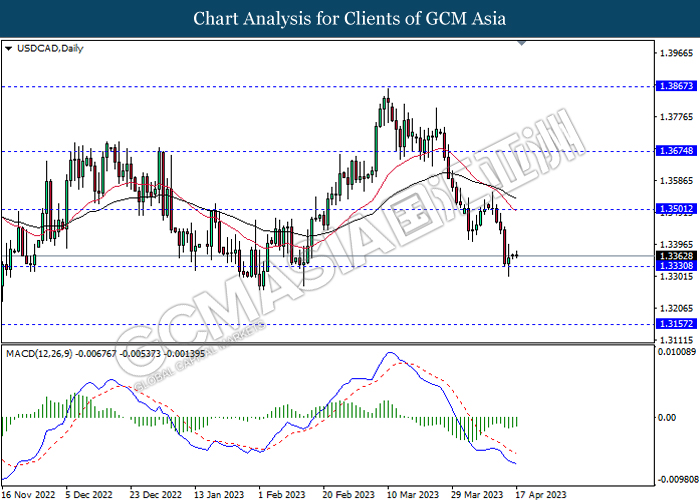Click the MACD axis value 0.010089
This screenshot has width=700, height=500.
coord(676,352)
